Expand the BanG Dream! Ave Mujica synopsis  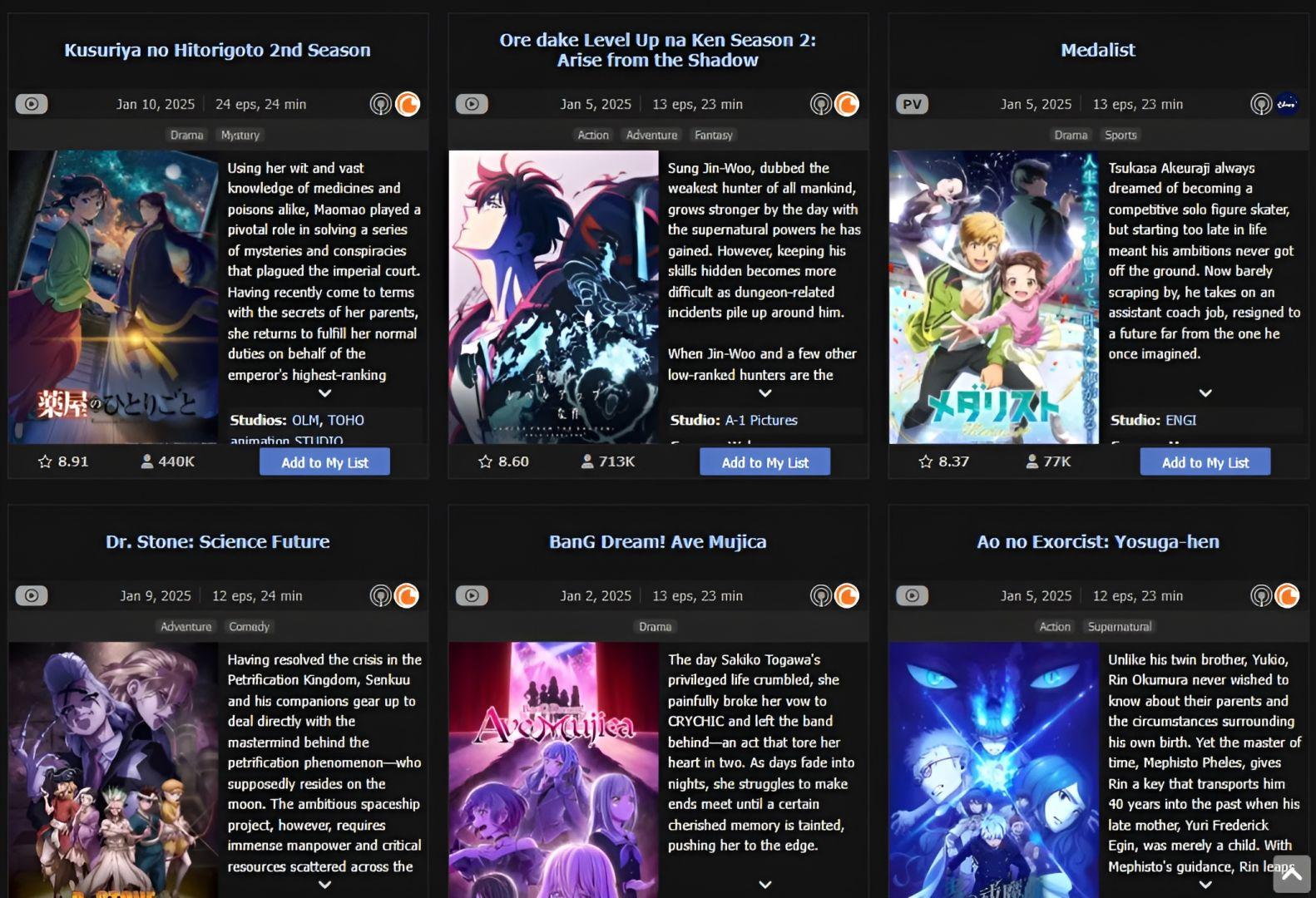pyautogui.click(x=765, y=885)
